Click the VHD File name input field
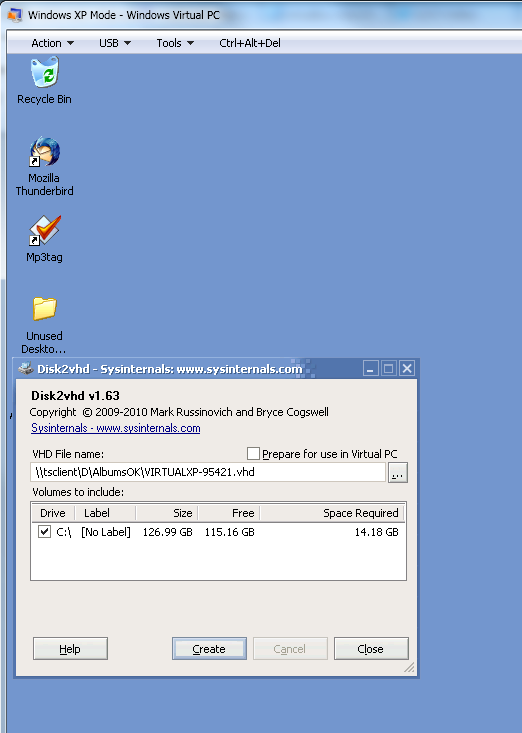 208,472
